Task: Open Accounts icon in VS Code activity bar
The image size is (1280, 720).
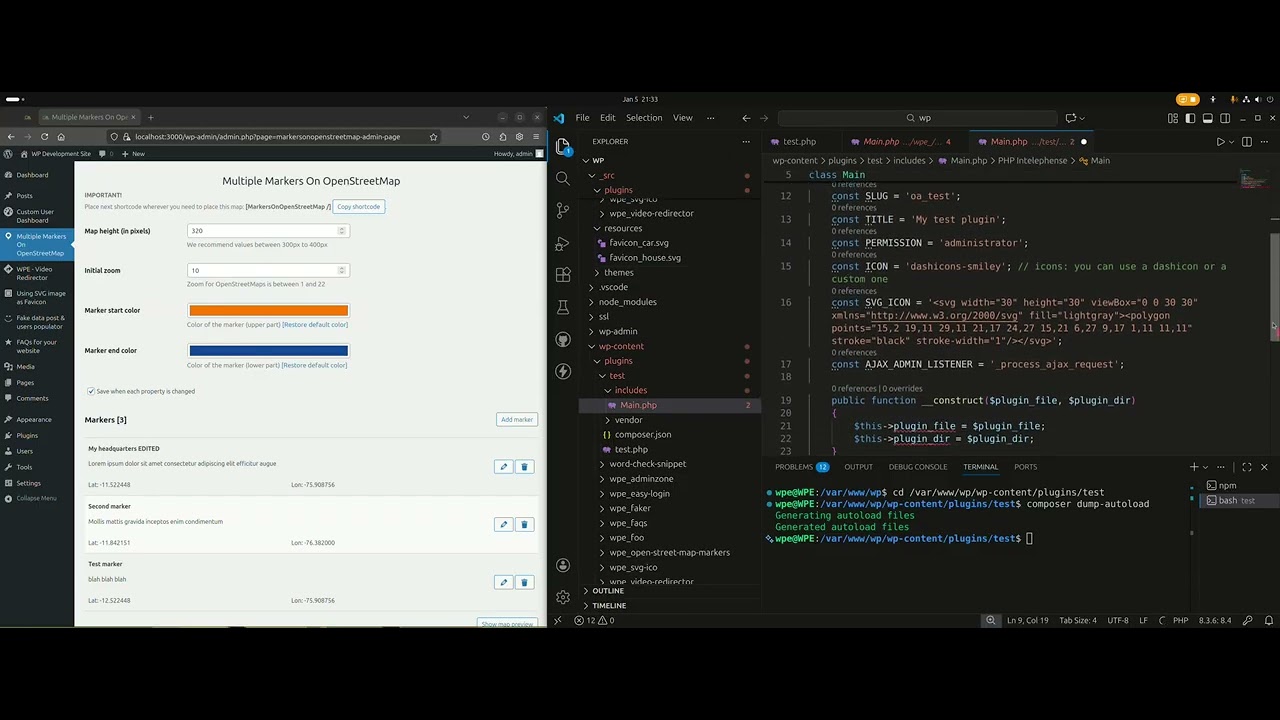Action: click(563, 565)
